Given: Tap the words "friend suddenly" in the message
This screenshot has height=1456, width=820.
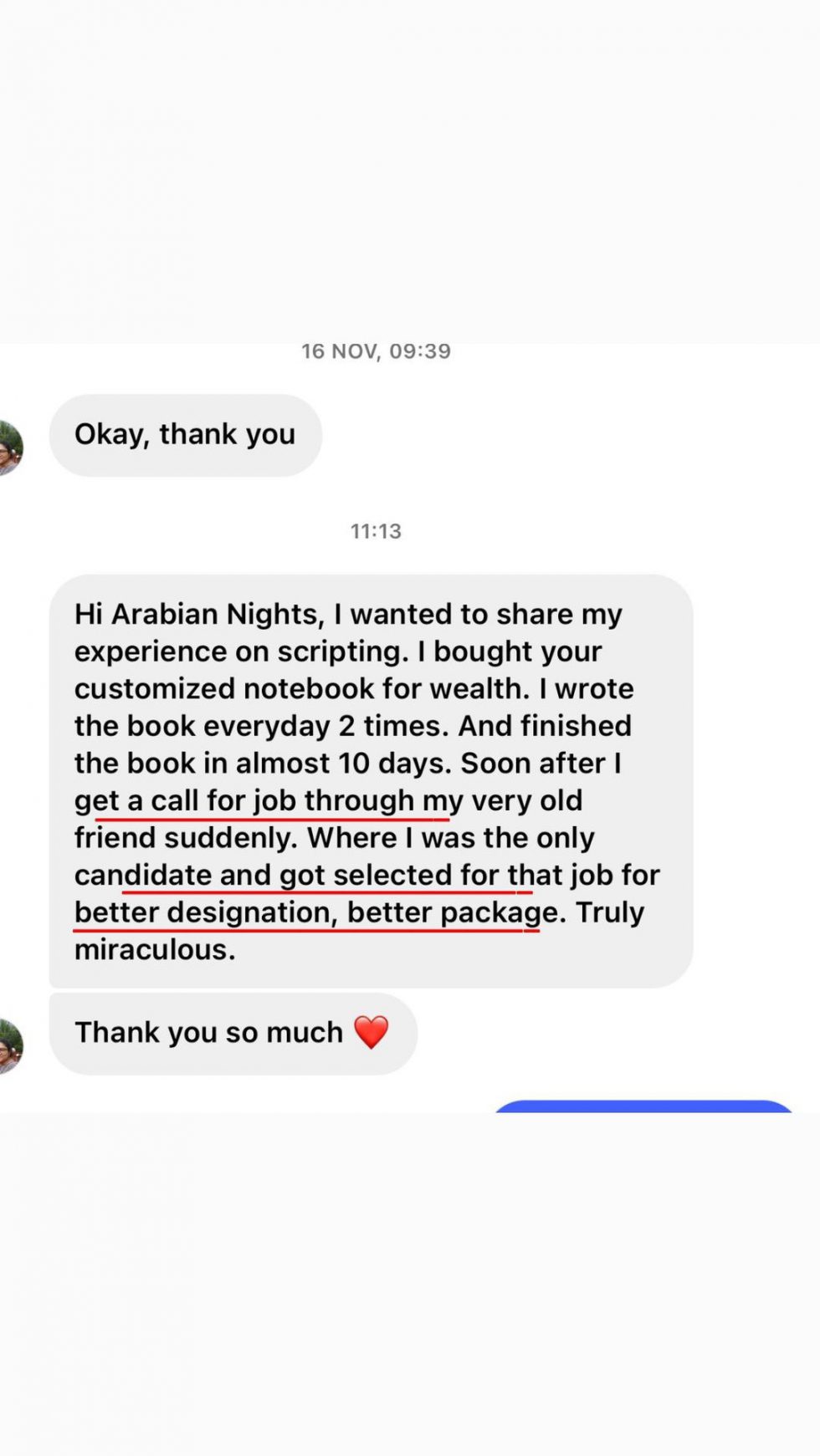Looking at the screenshot, I should coord(184,838).
